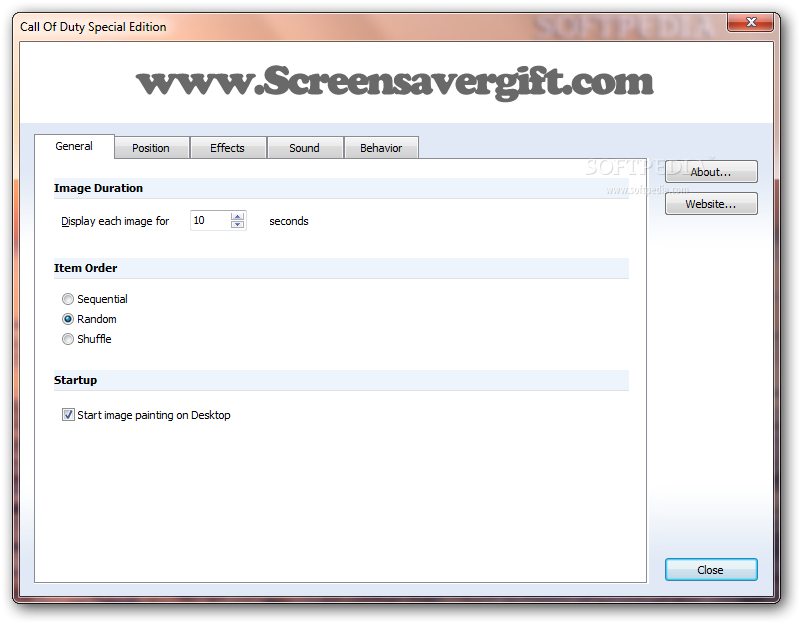The width and height of the screenshot is (801, 624).
Task: Click the 'Startup' section heading
Action: pyautogui.click(x=76, y=380)
